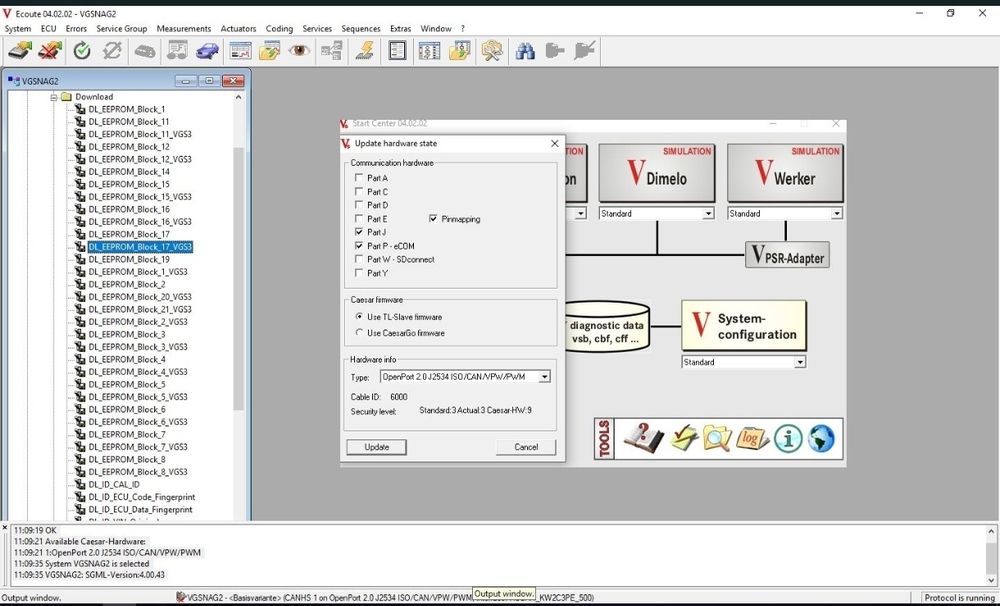
Task: Click the Cancel button in hardware dialog
Action: (x=526, y=447)
